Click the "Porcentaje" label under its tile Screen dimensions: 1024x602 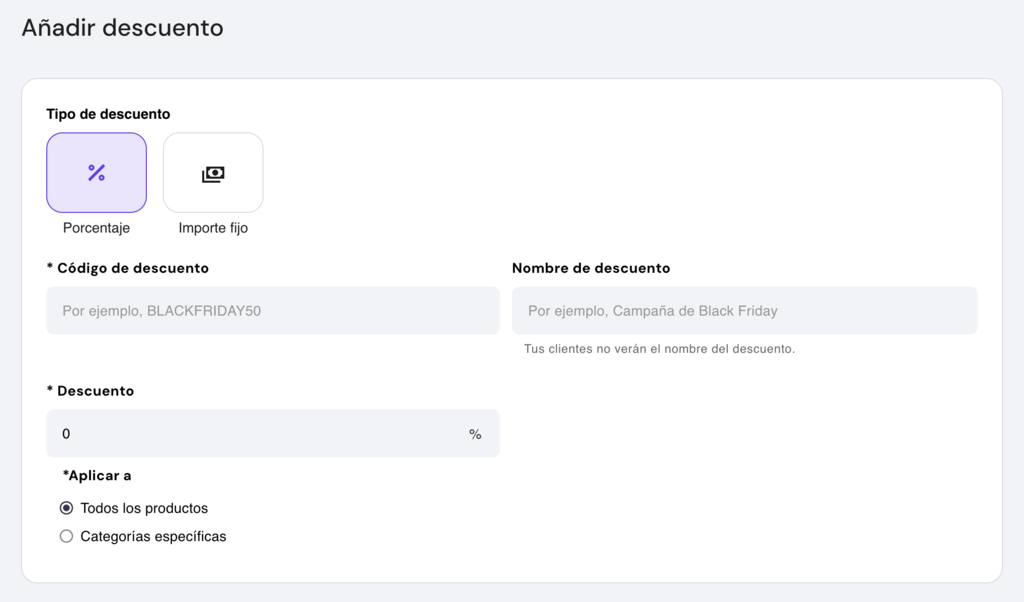[x=96, y=227]
